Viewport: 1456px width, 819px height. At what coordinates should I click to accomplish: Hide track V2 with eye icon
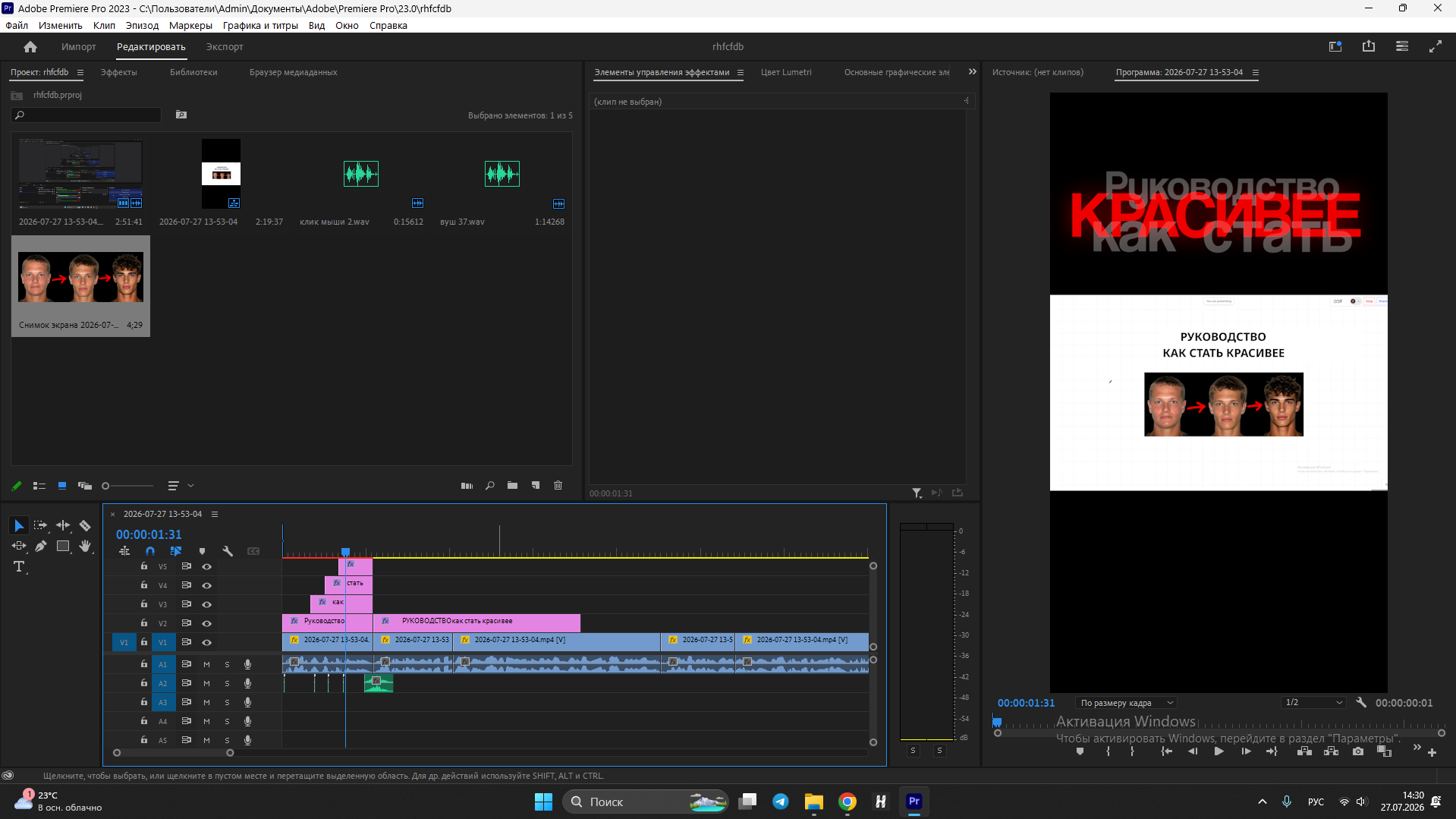tap(206, 623)
